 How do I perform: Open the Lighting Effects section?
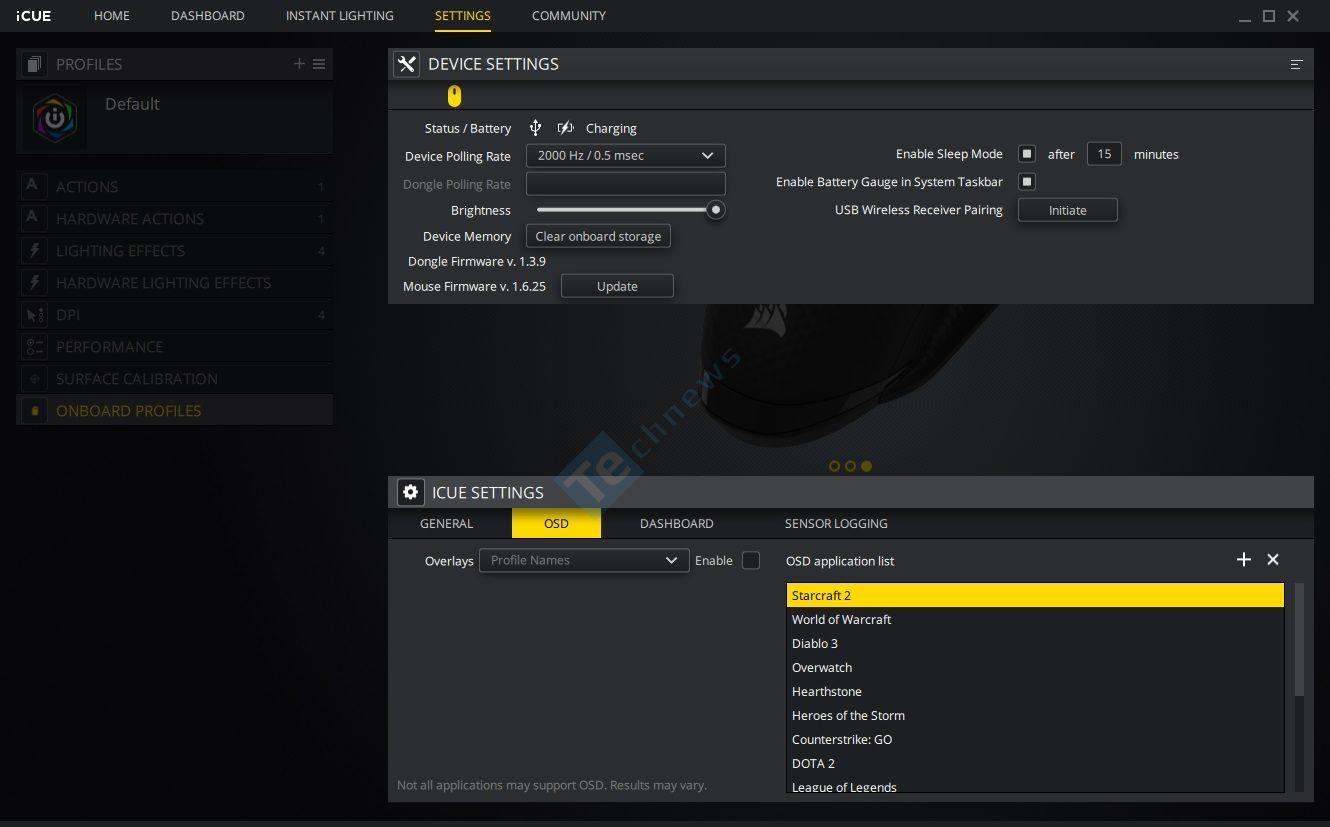point(174,250)
